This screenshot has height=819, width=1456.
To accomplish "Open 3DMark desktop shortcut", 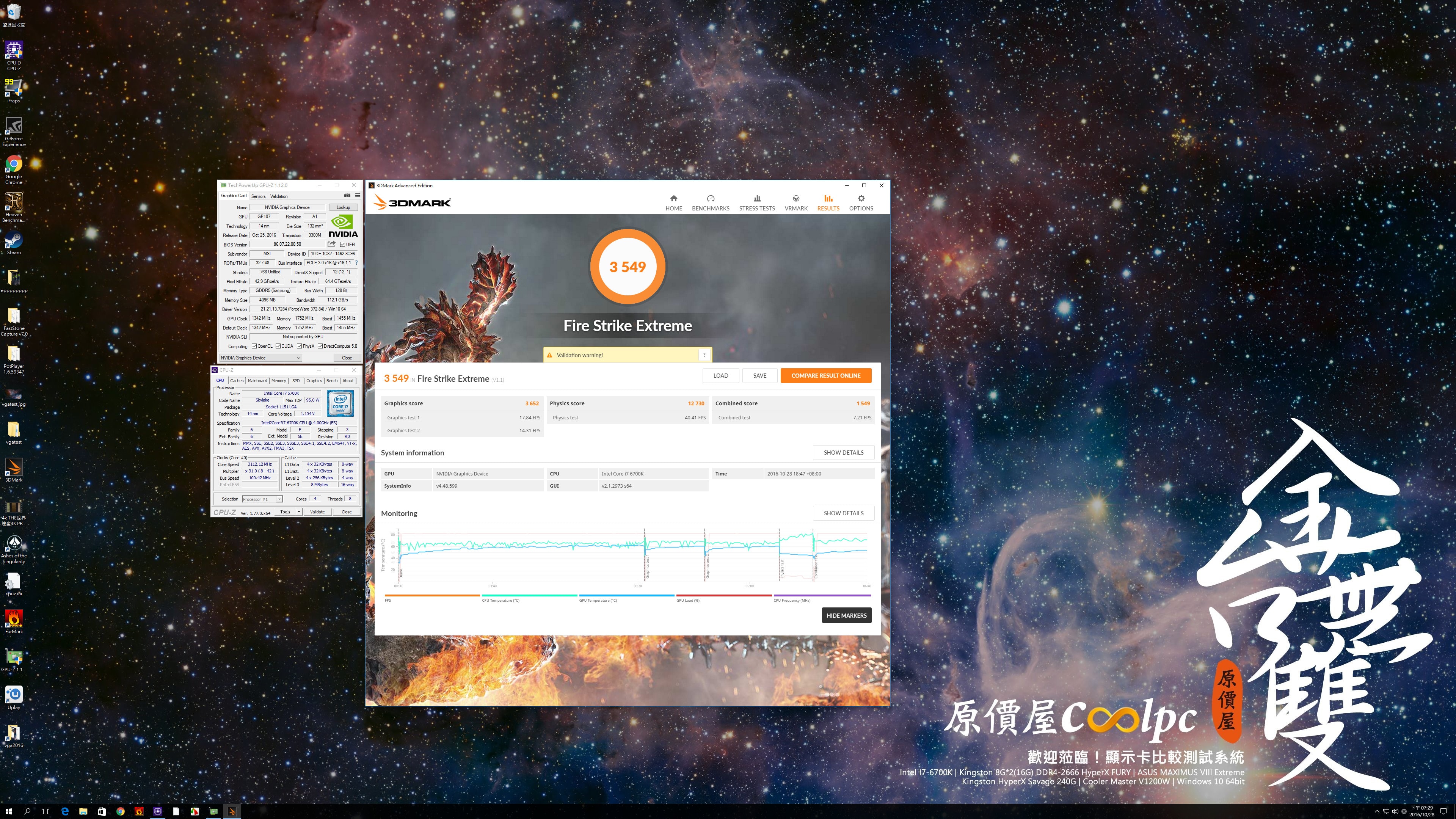I will pyautogui.click(x=14, y=470).
